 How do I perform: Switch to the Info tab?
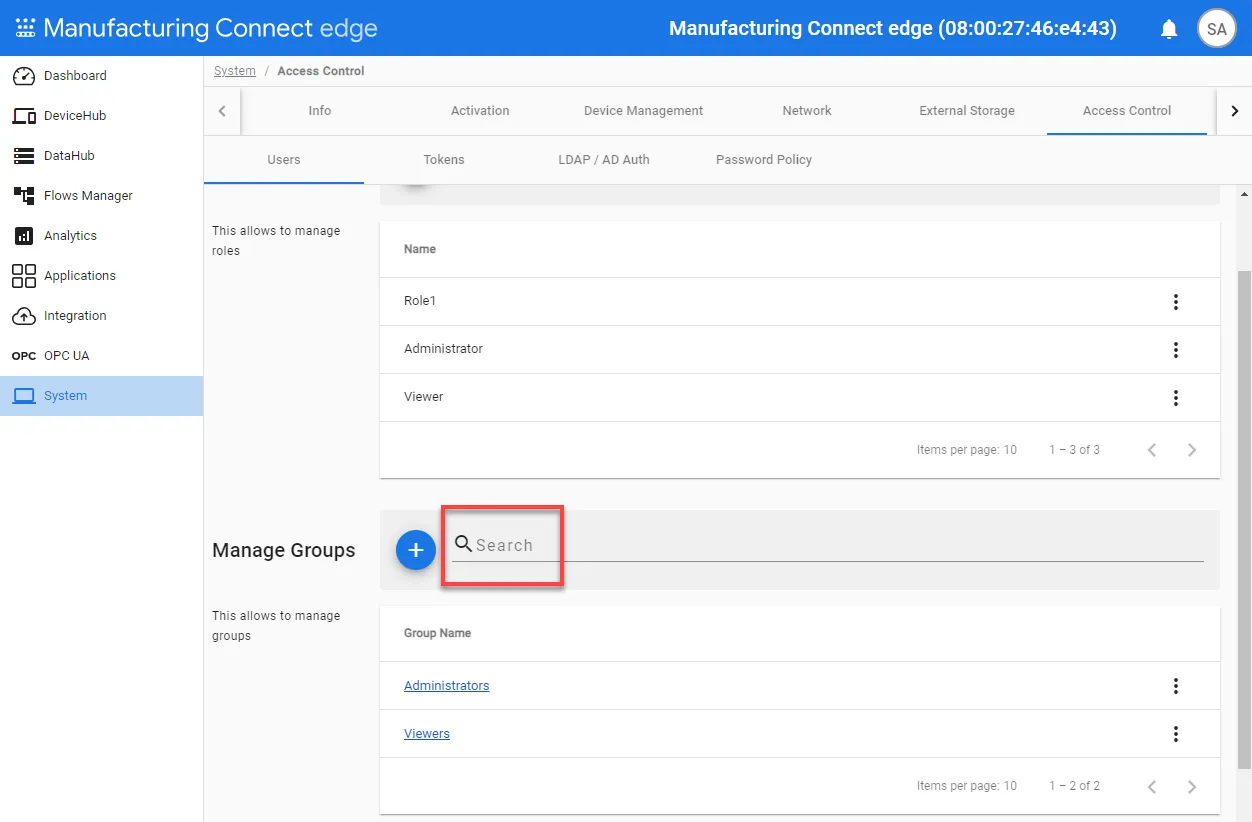pyautogui.click(x=320, y=111)
